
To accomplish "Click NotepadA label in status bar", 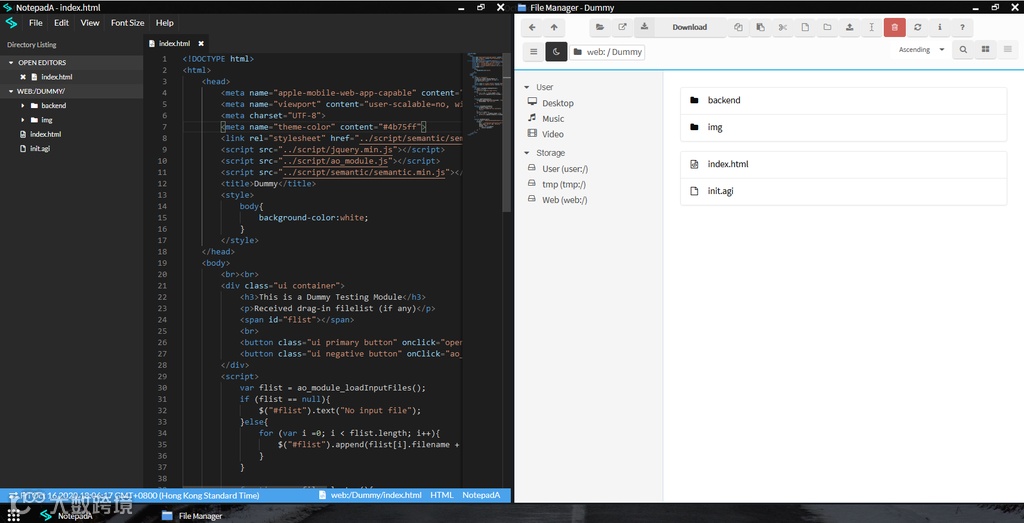I will tap(481, 496).
